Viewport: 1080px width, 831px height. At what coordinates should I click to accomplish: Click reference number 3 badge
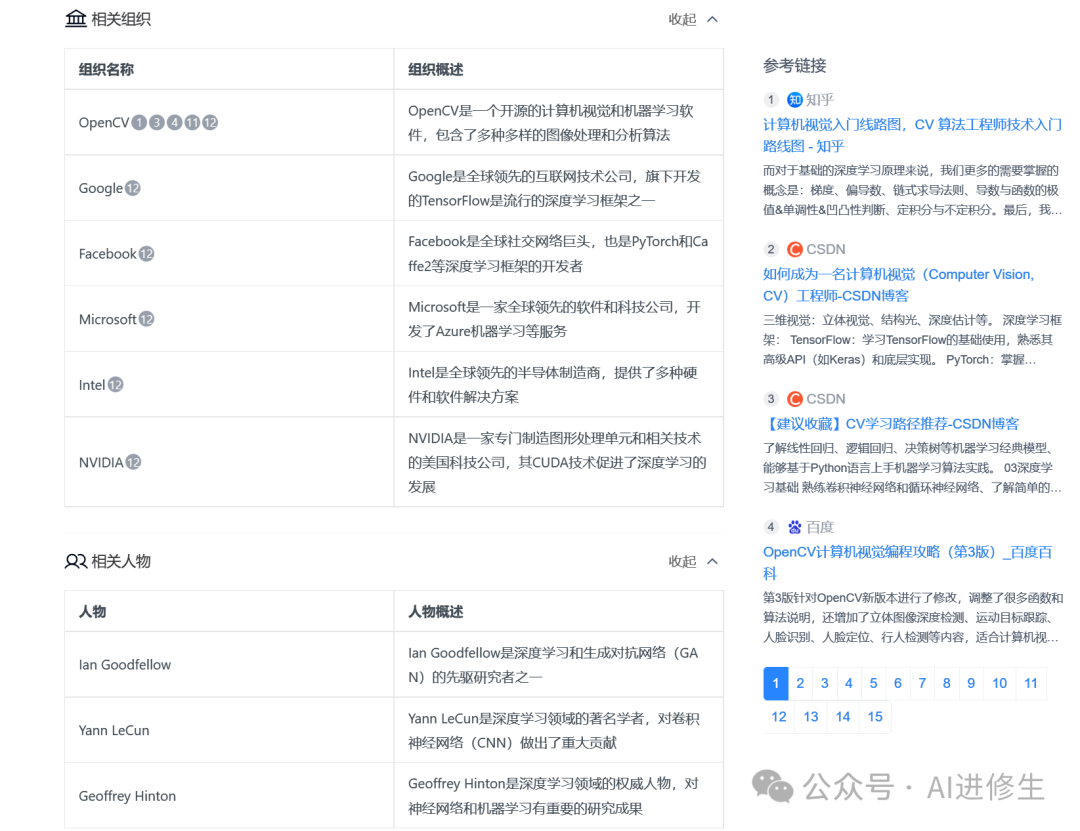point(771,399)
